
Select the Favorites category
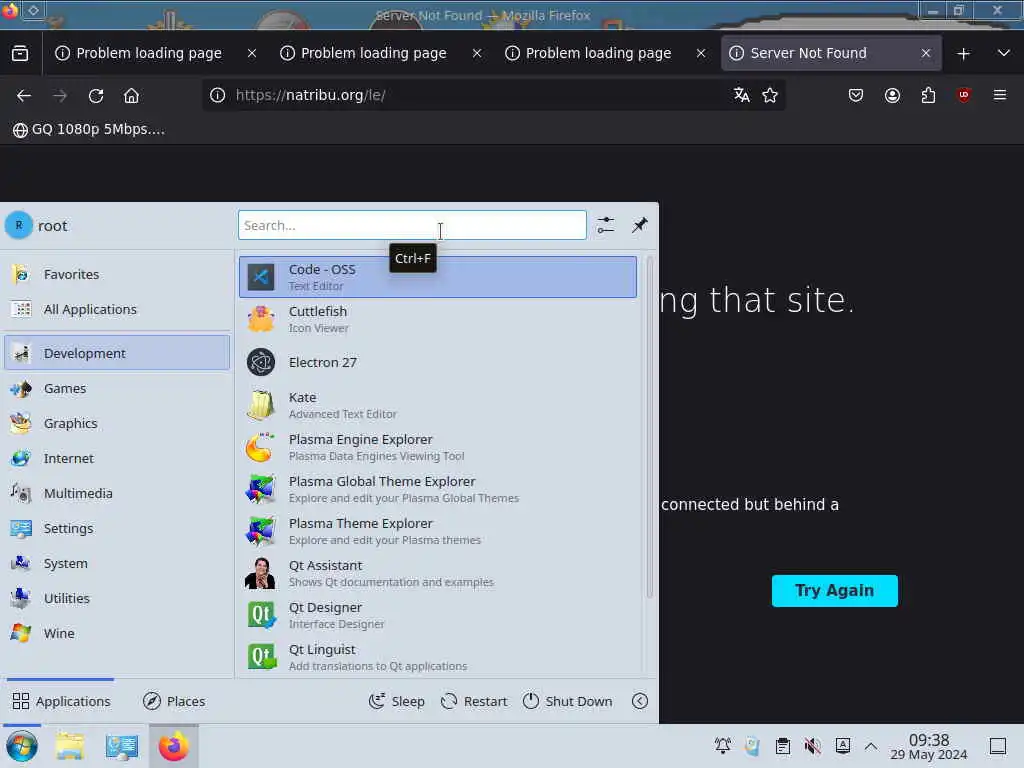click(117, 274)
